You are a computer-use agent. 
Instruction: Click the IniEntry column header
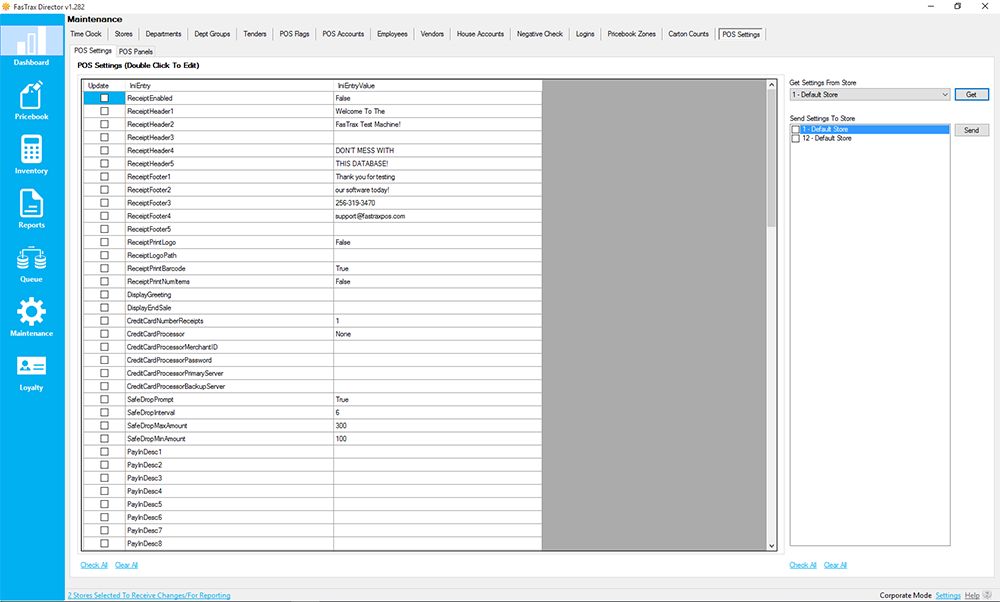pos(229,85)
